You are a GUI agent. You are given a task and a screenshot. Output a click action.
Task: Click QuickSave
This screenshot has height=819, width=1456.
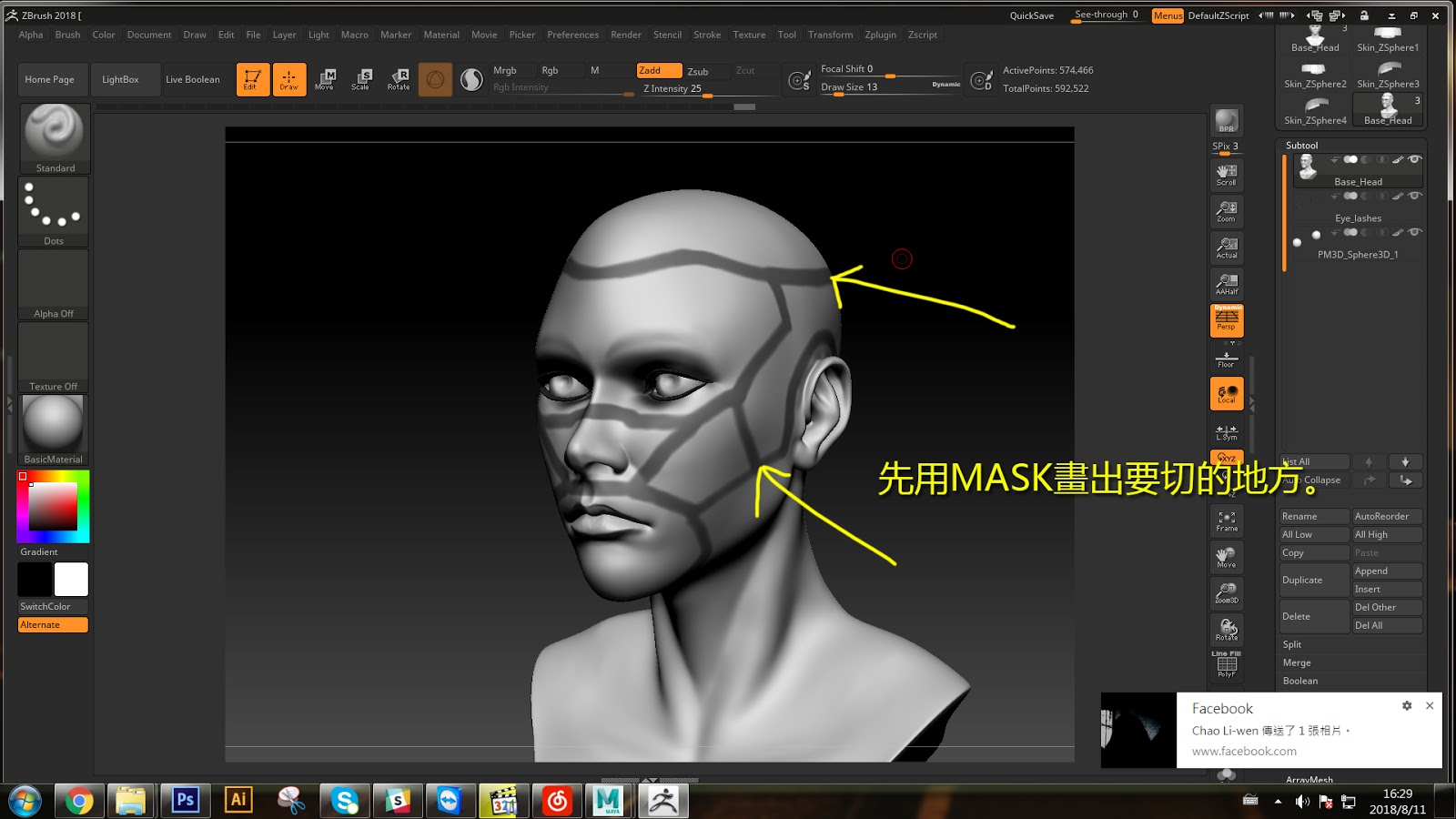pyautogui.click(x=1031, y=15)
